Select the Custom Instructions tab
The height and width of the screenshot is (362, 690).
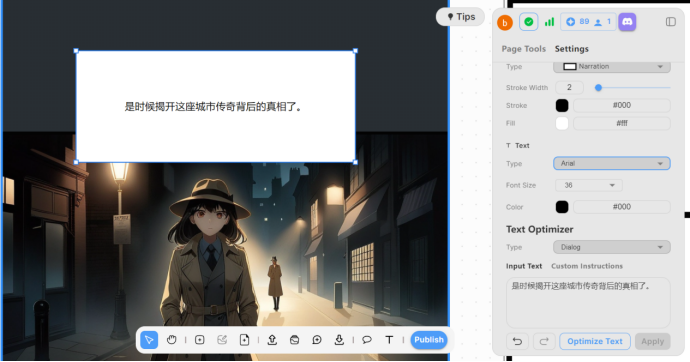click(x=587, y=266)
